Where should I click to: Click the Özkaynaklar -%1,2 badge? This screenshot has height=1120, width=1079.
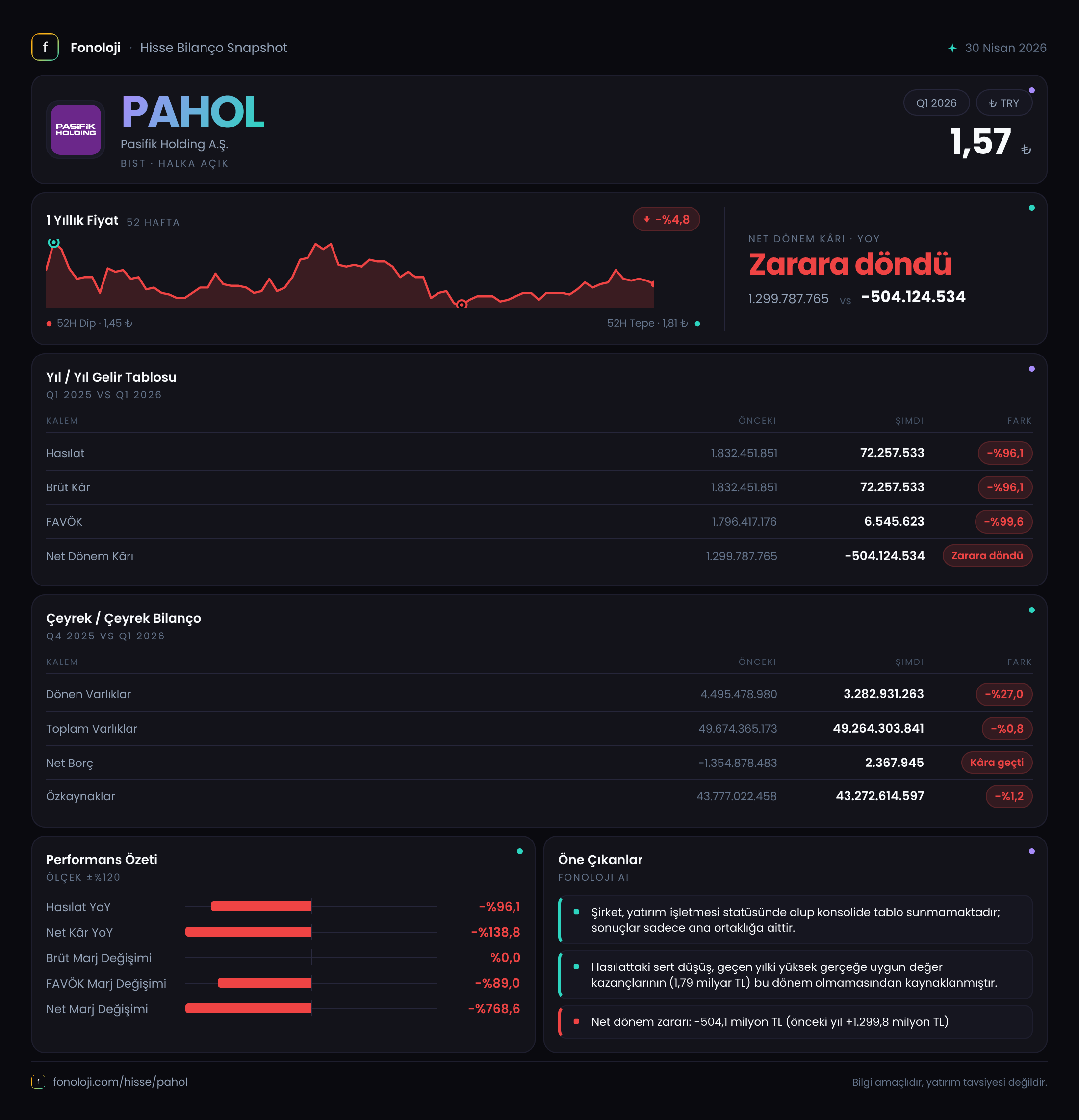coord(1009,796)
